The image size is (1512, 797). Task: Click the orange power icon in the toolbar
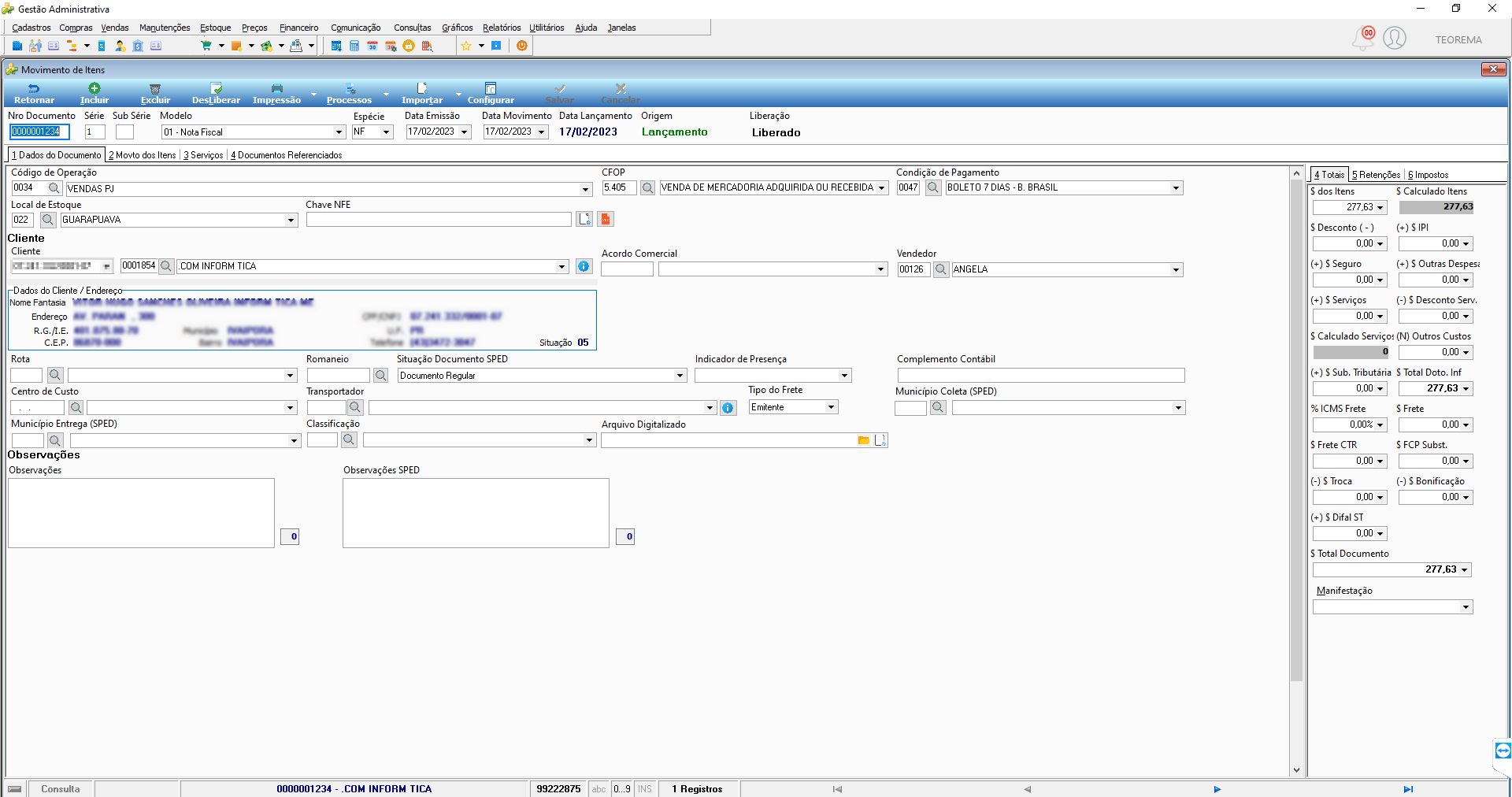(521, 46)
